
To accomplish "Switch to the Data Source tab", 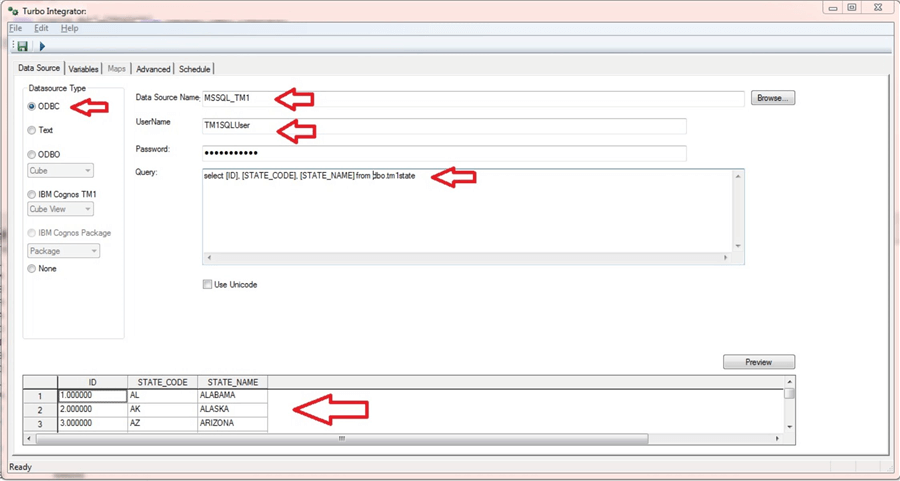I will [x=39, y=68].
